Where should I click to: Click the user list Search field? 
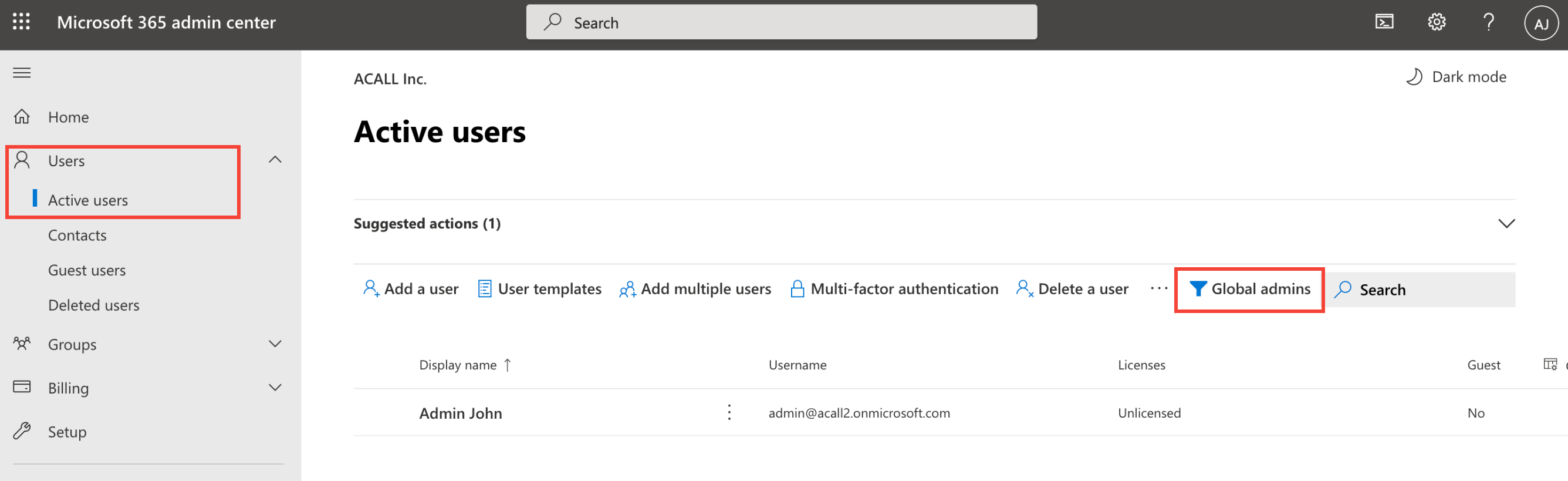(1421, 290)
